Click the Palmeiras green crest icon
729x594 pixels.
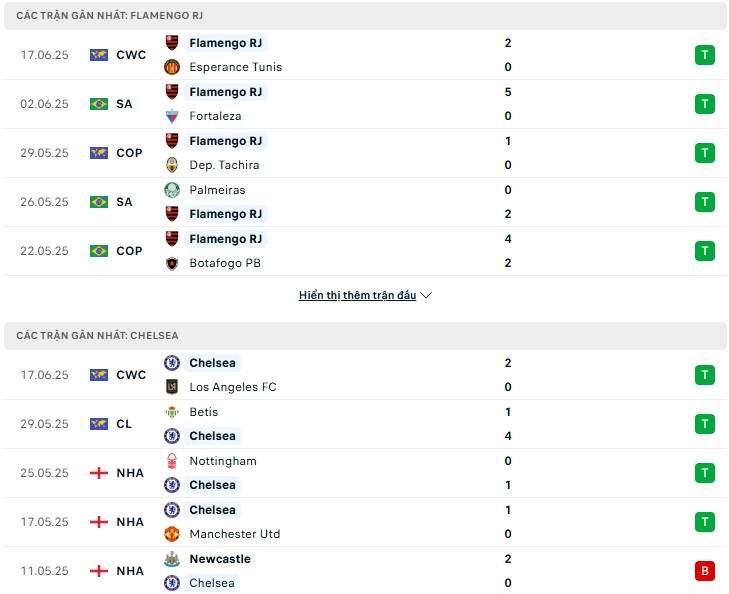click(172, 190)
